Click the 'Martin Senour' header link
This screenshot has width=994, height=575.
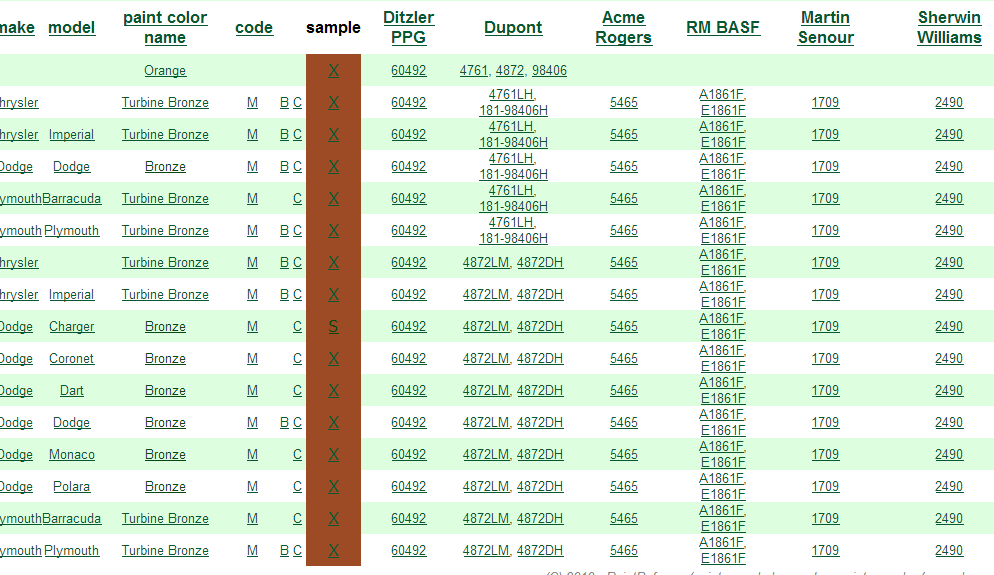825,27
